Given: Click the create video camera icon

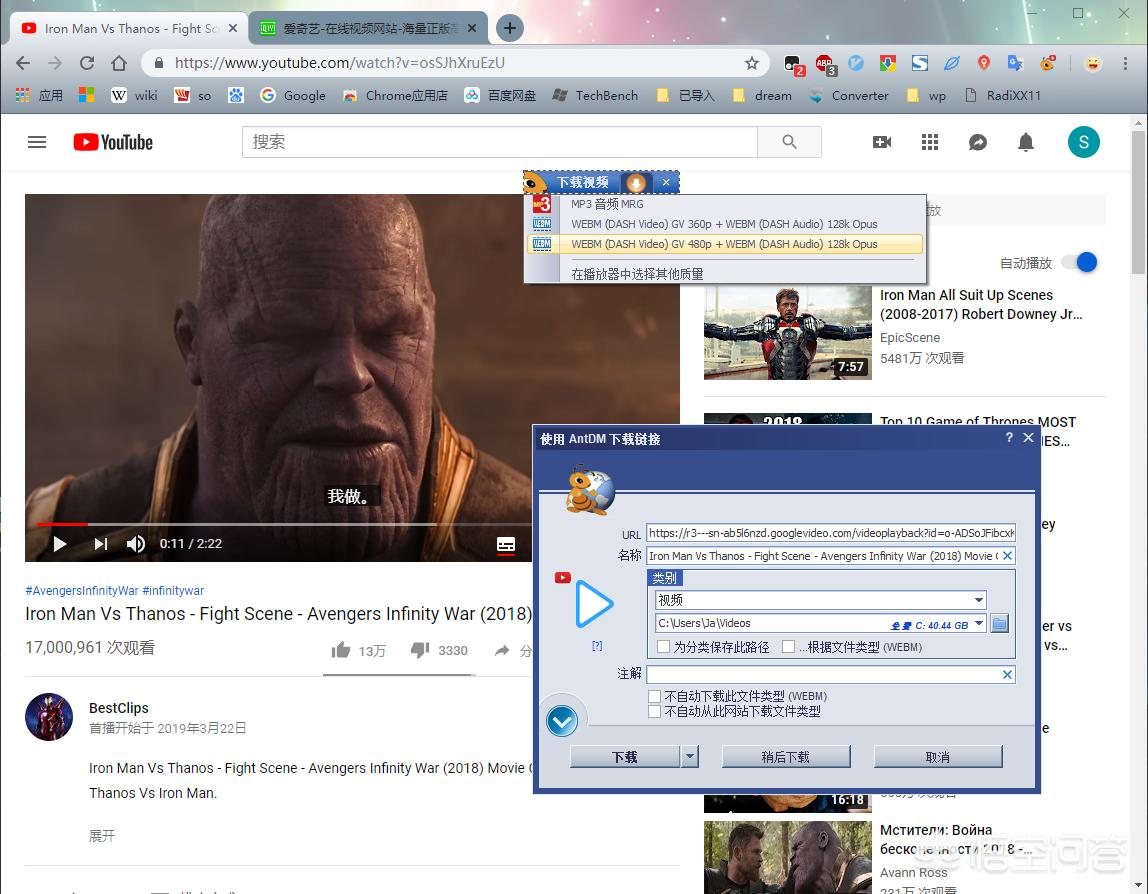Looking at the screenshot, I should coord(882,142).
